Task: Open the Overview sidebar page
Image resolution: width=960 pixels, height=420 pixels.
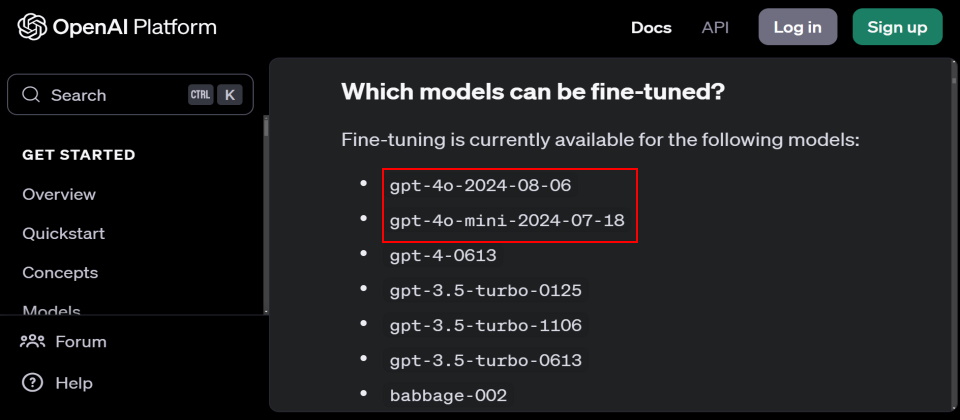Action: [x=59, y=194]
